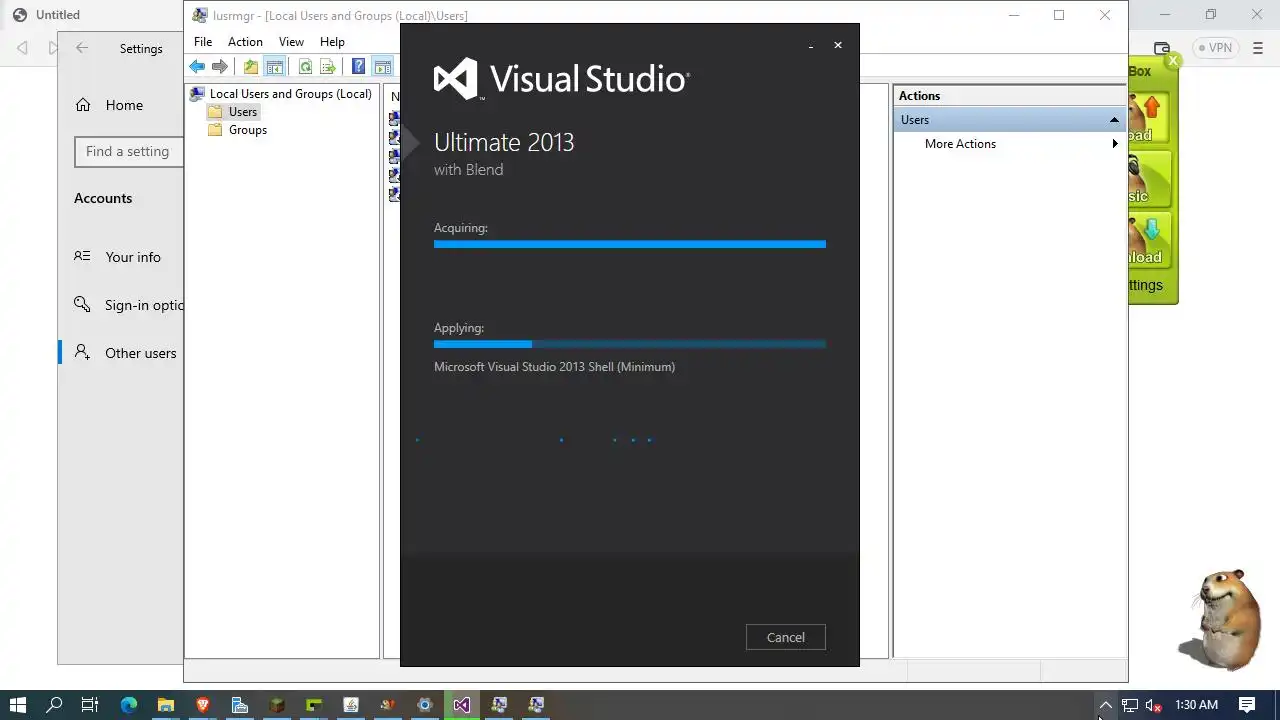
Task: Expand More Actions submenu arrow
Action: 1115,144
